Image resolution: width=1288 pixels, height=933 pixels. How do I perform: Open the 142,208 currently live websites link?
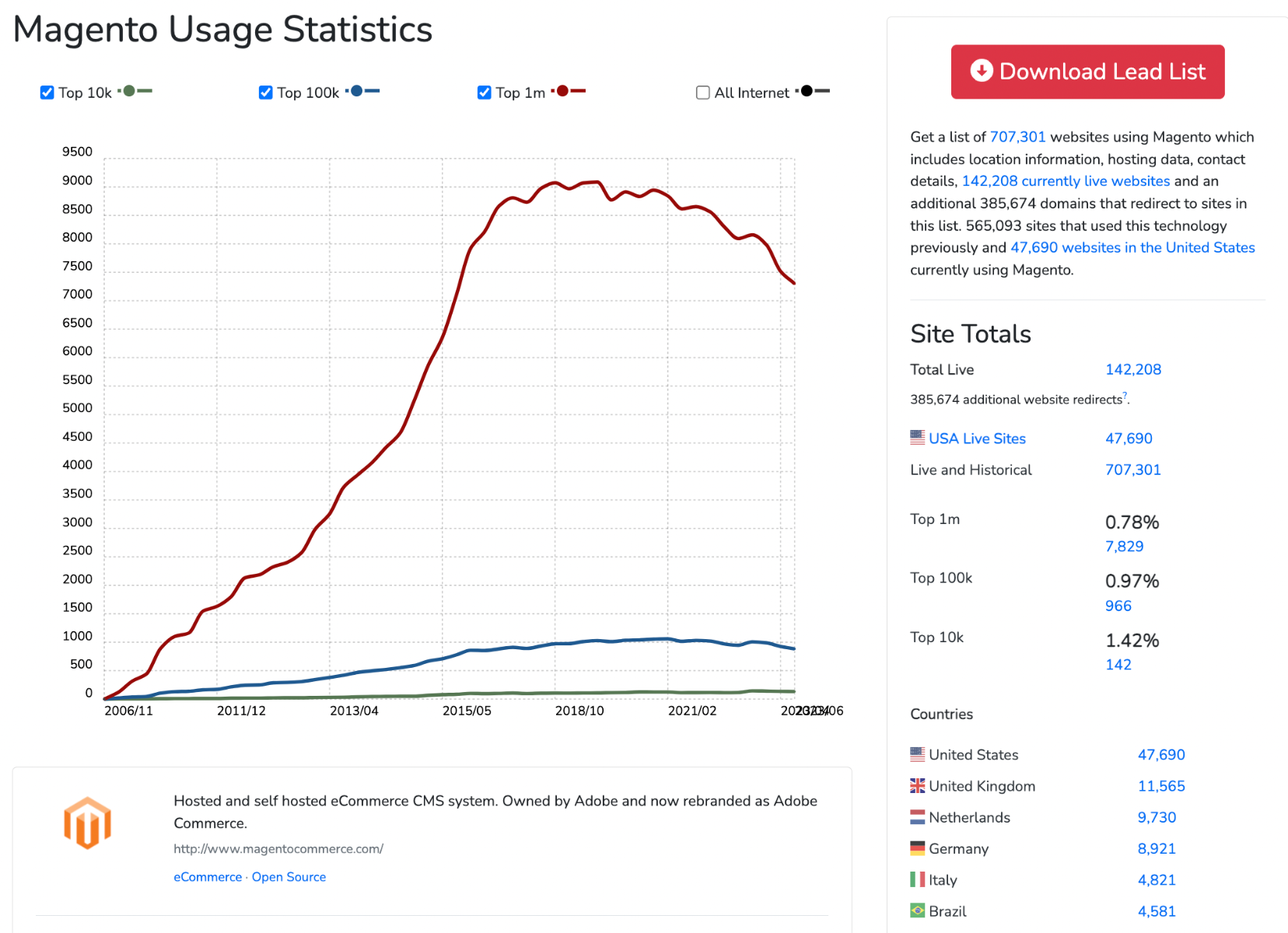(1066, 181)
